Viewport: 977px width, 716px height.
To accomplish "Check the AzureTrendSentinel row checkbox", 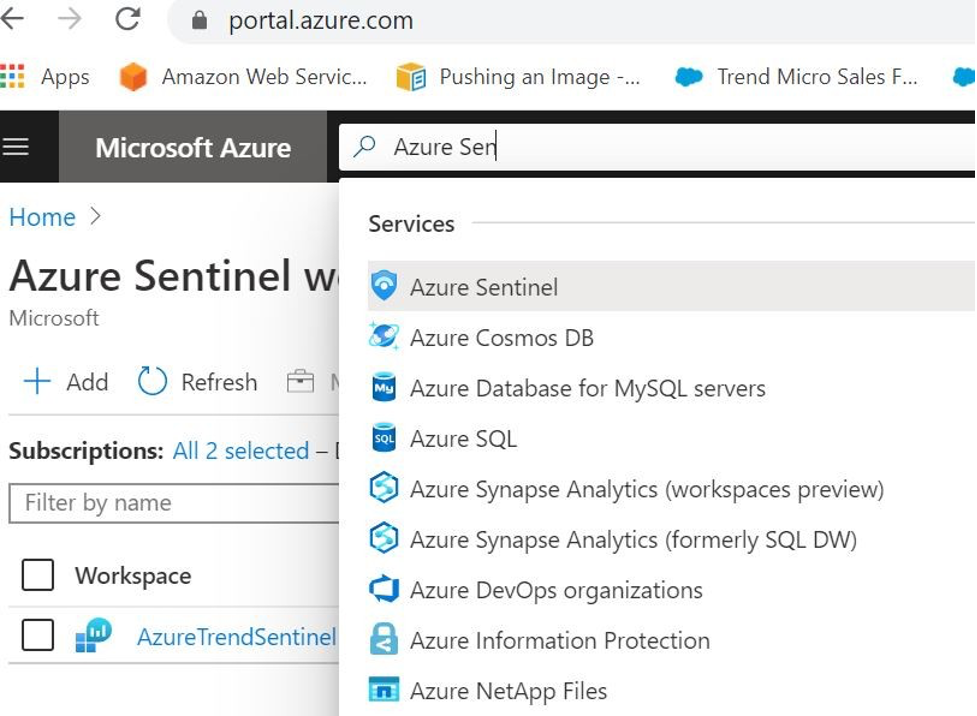I will [x=37, y=635].
